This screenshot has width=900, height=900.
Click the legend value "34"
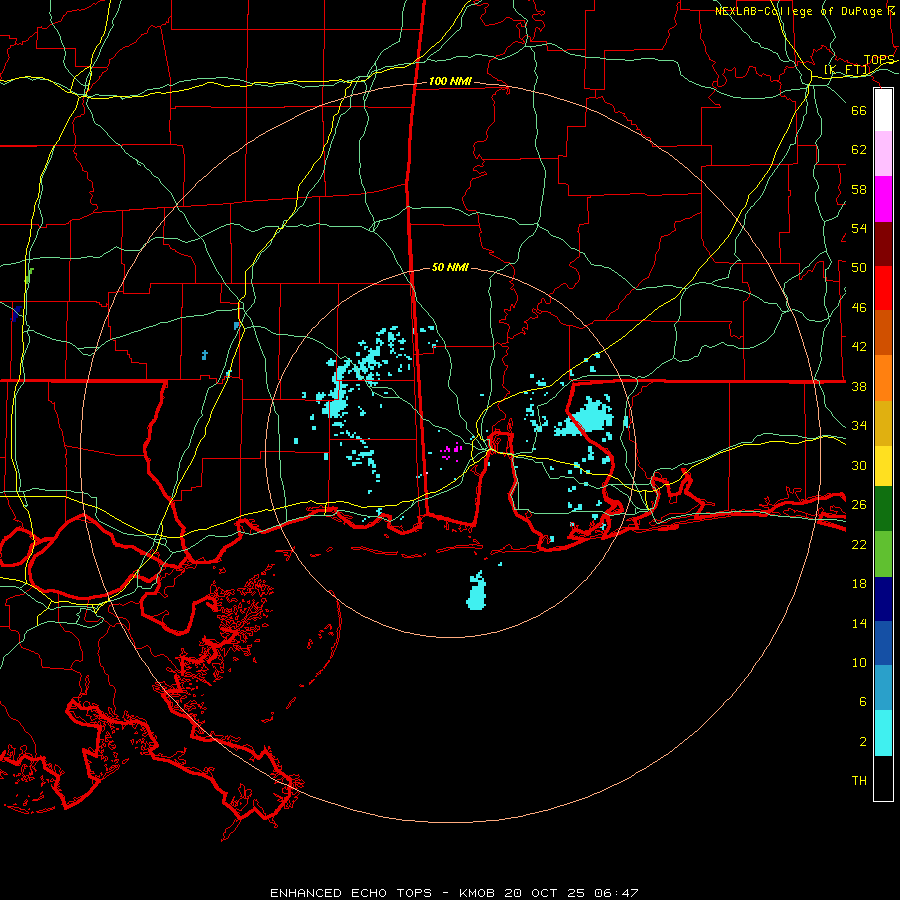859,426
